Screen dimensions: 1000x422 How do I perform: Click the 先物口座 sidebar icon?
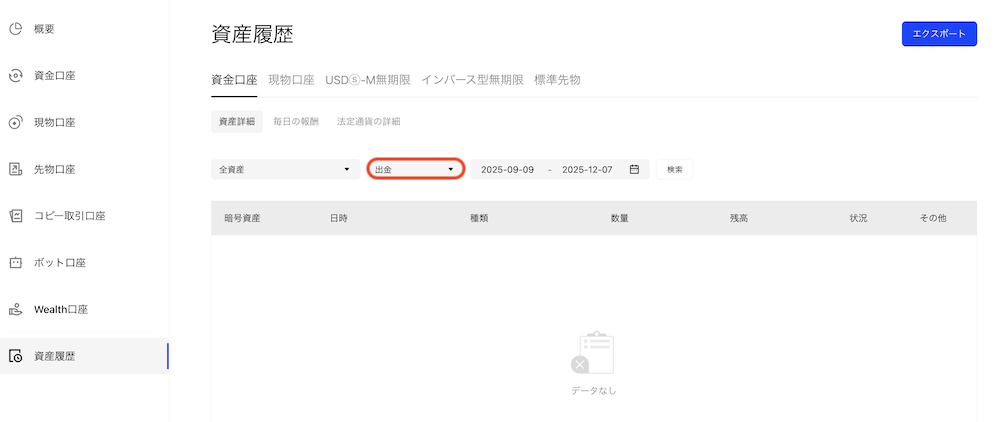pos(15,169)
